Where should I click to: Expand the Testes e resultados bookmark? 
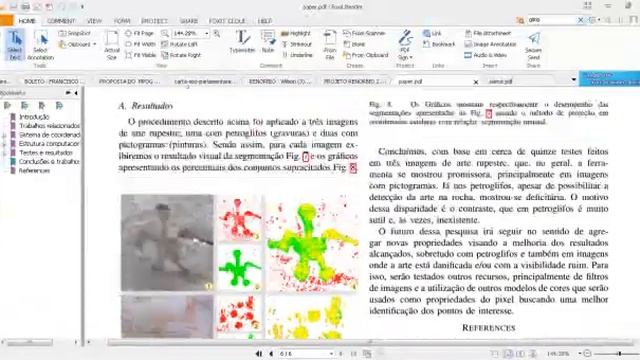tap(4, 153)
